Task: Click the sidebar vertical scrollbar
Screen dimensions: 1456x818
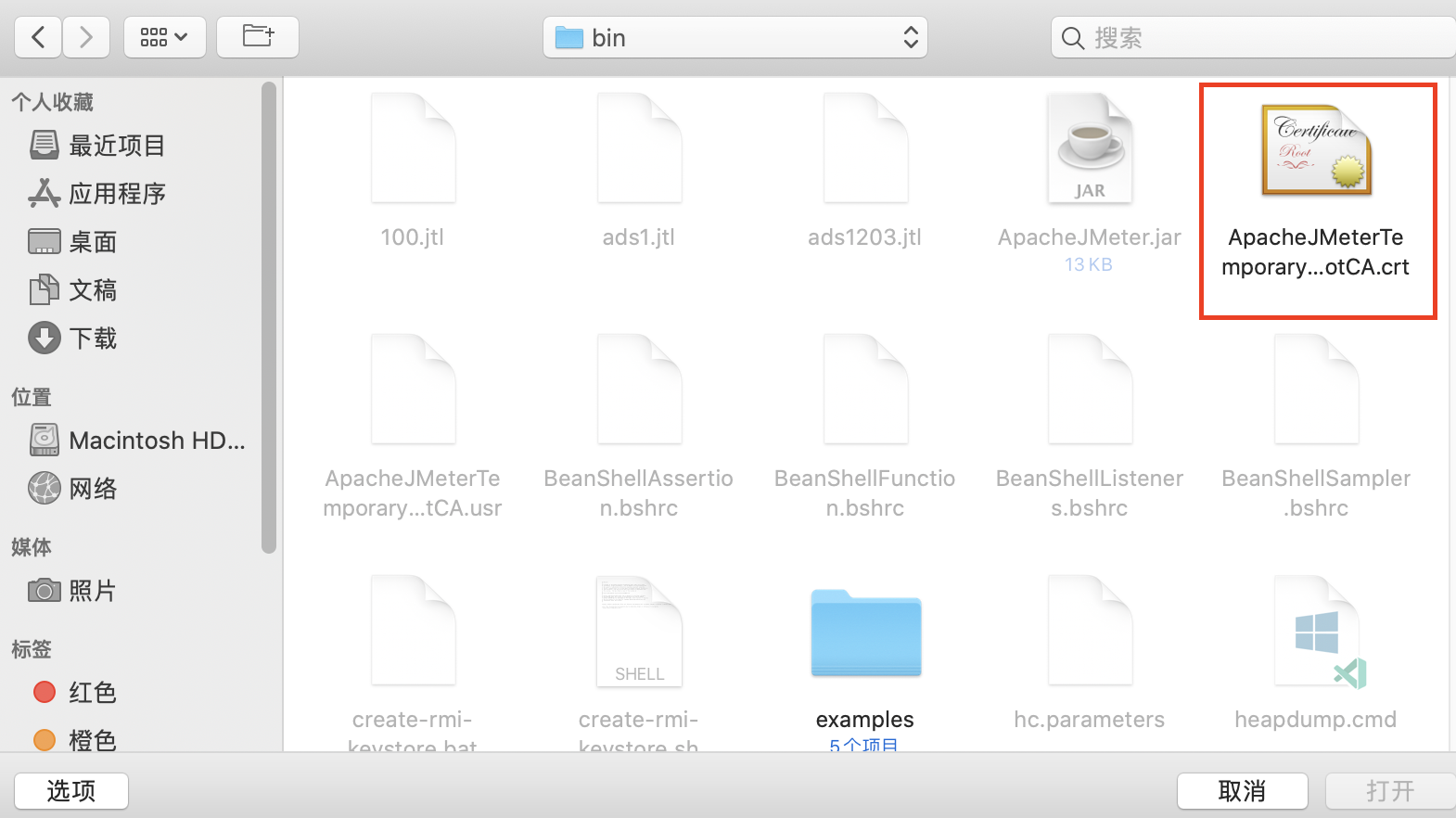Action: coord(269,317)
